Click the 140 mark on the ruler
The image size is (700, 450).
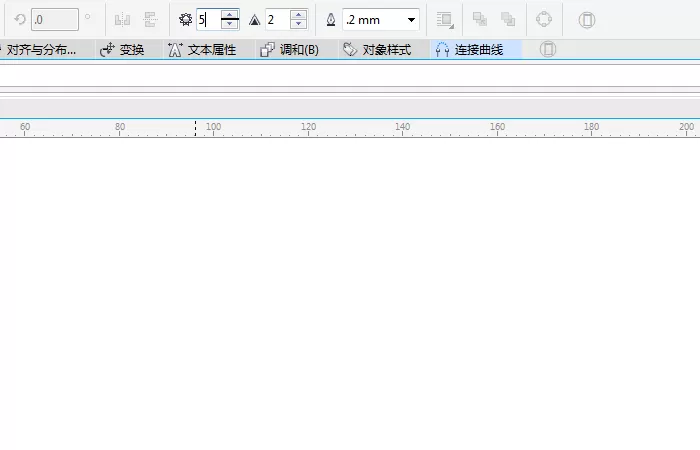(403, 127)
